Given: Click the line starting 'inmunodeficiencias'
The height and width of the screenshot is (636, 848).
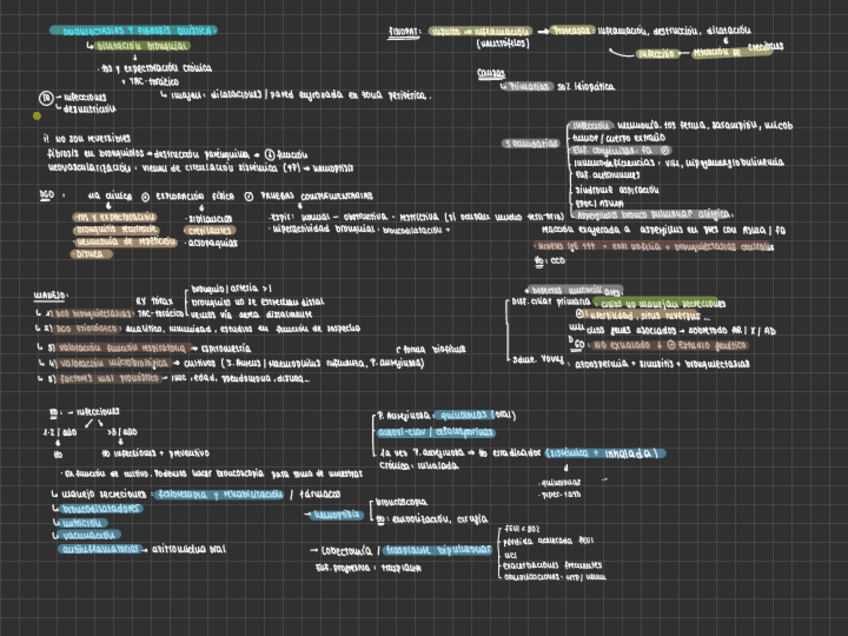Looking at the screenshot, I should pyautogui.click(x=679, y=162).
